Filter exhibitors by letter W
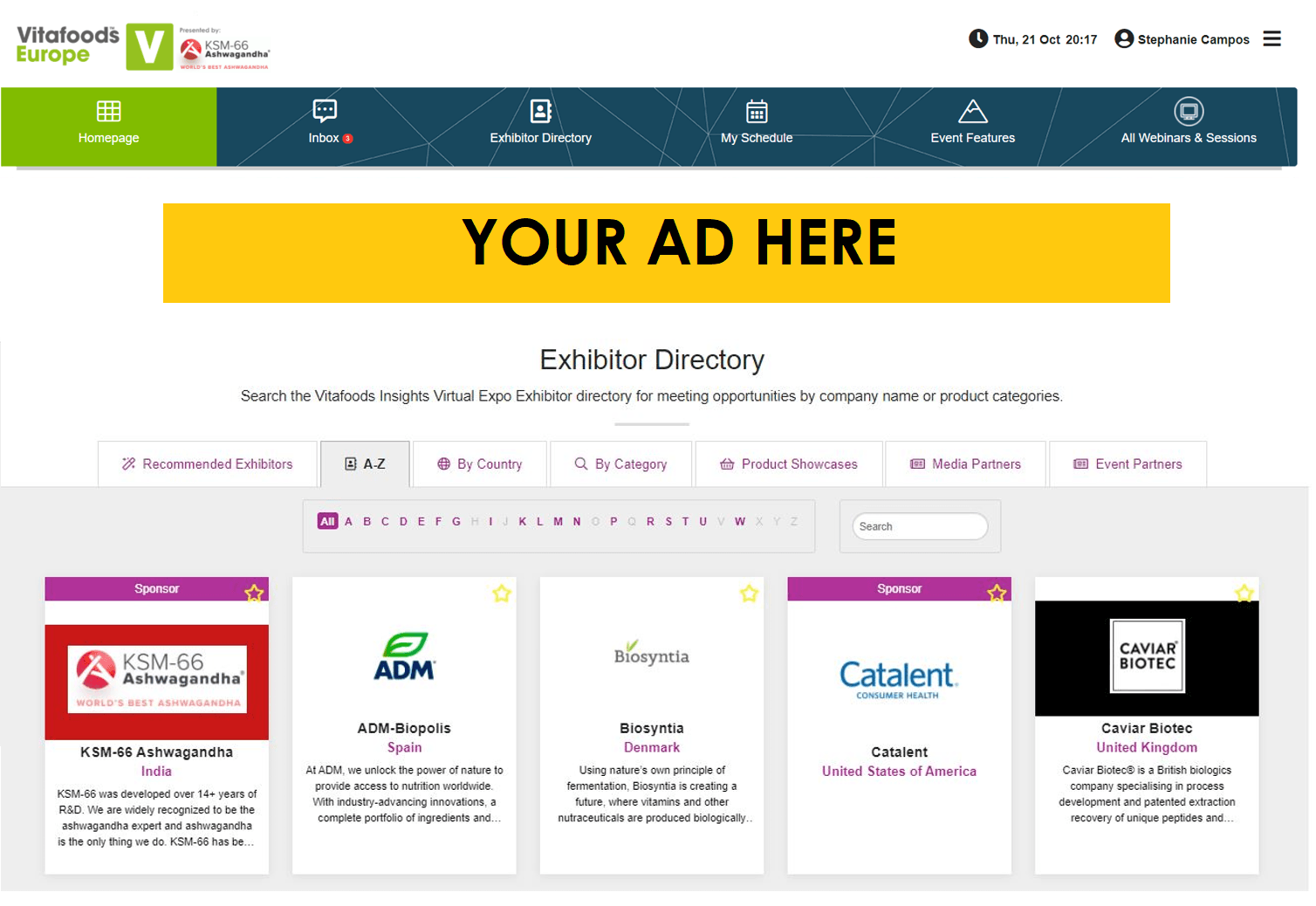This screenshot has height=906, width=1316. (739, 521)
